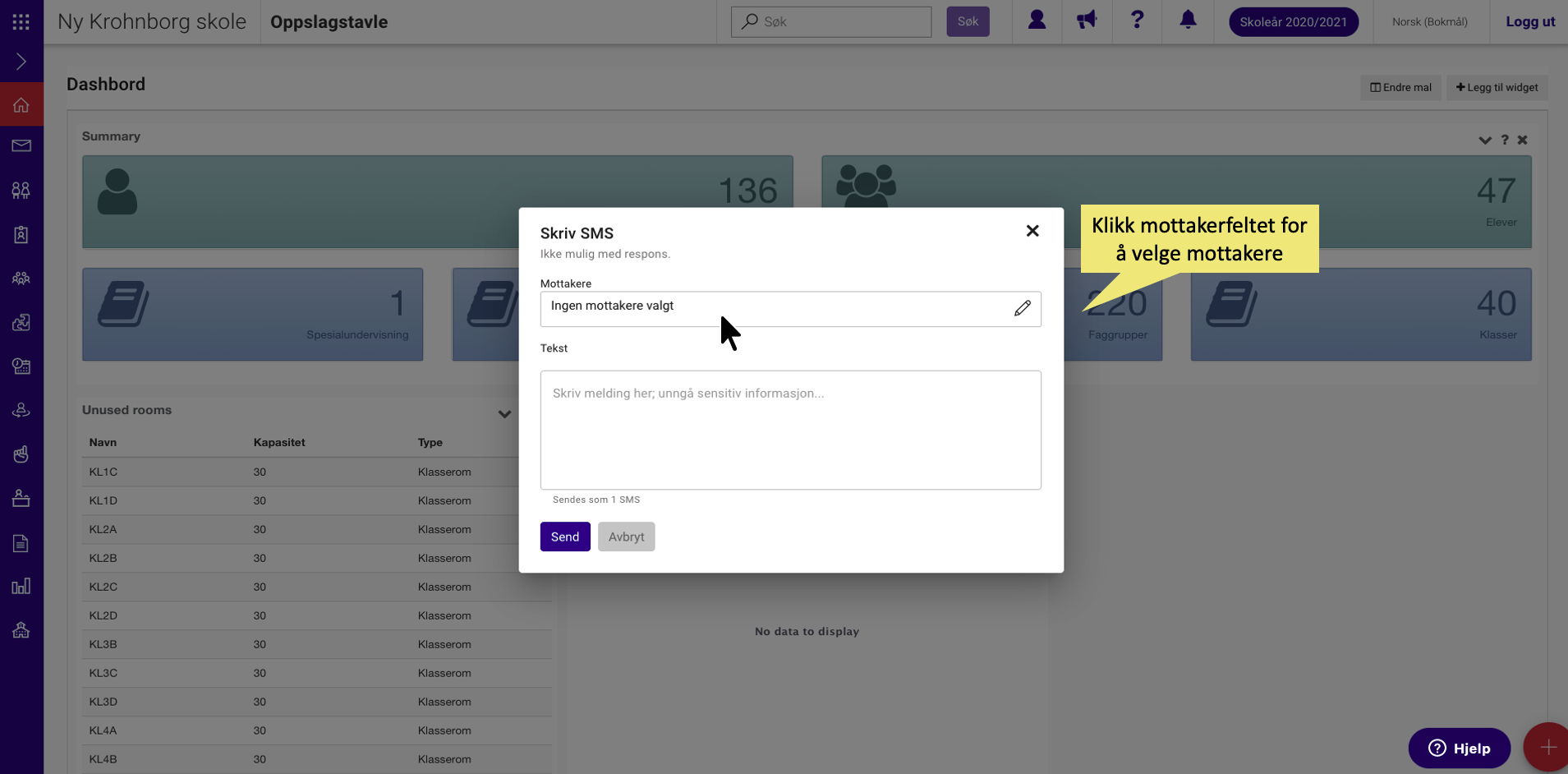Open the Skoleår 2020/2021 selector
This screenshot has width=1568, height=774.
coord(1293,22)
